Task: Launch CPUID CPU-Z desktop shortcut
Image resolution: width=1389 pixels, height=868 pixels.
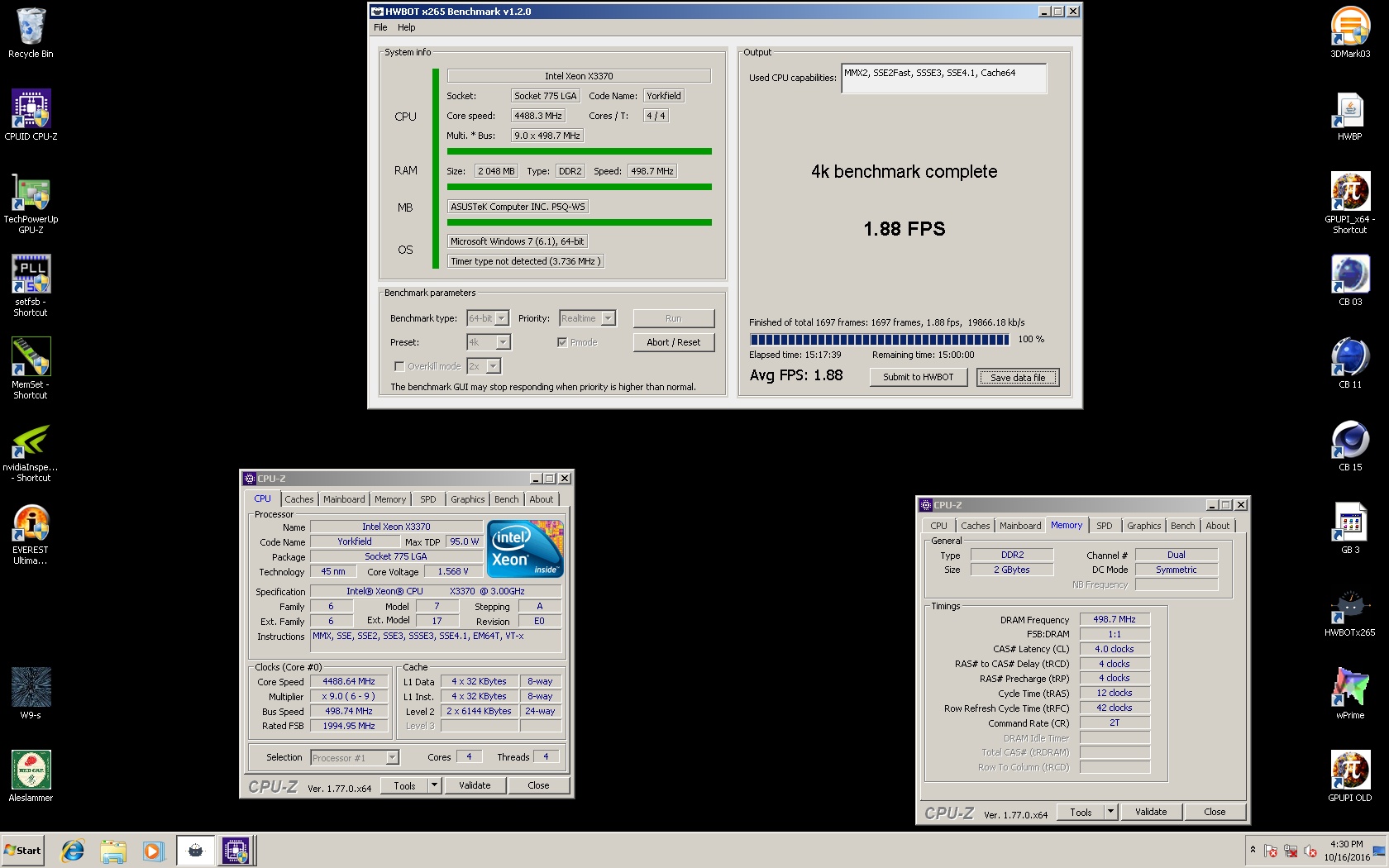Action: click(x=31, y=115)
